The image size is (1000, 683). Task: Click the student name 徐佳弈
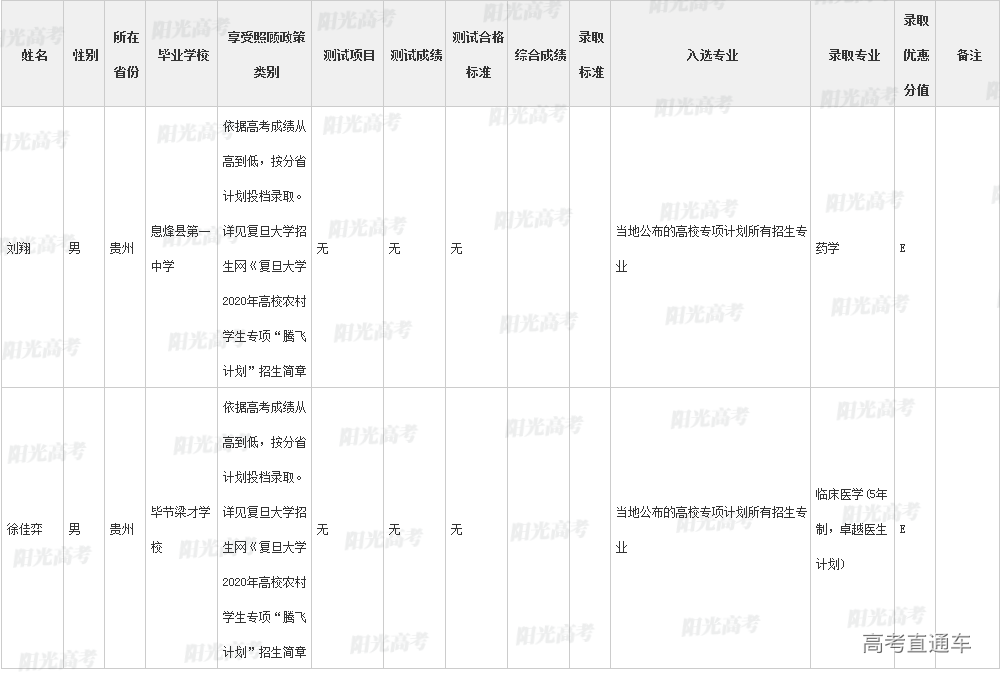tap(25, 529)
